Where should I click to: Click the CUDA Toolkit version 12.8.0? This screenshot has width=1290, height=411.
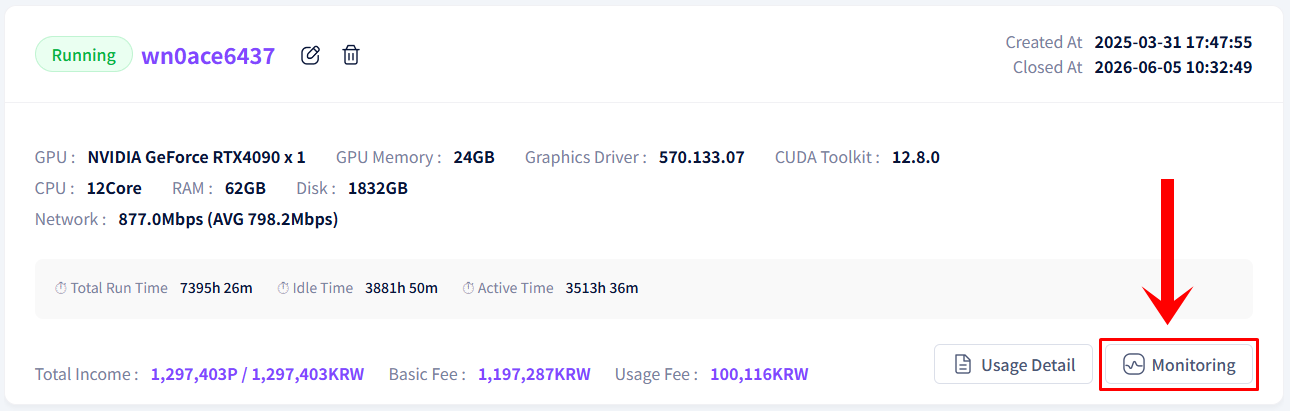[x=916, y=157]
